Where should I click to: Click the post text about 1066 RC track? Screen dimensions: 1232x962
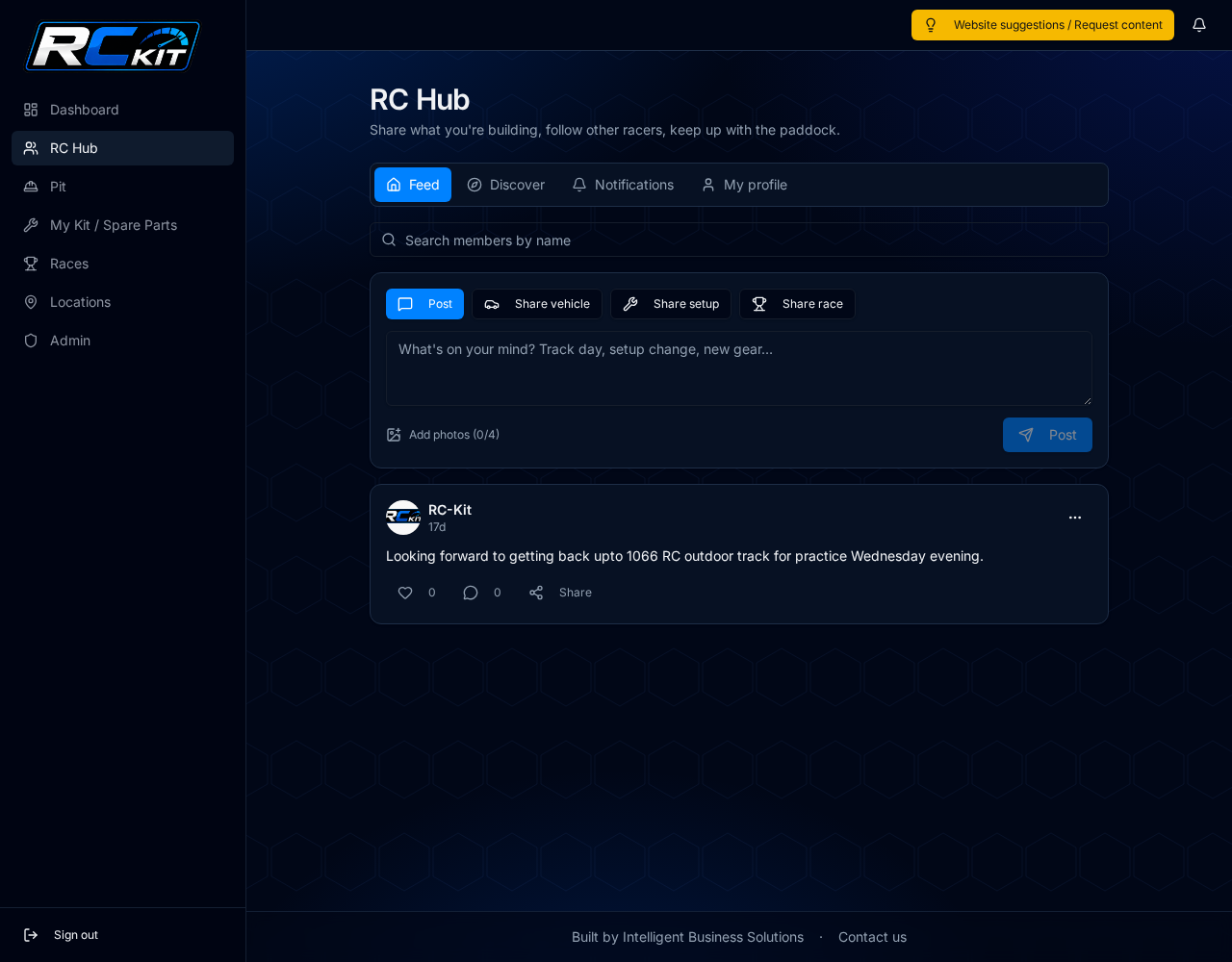pyautogui.click(x=684, y=556)
